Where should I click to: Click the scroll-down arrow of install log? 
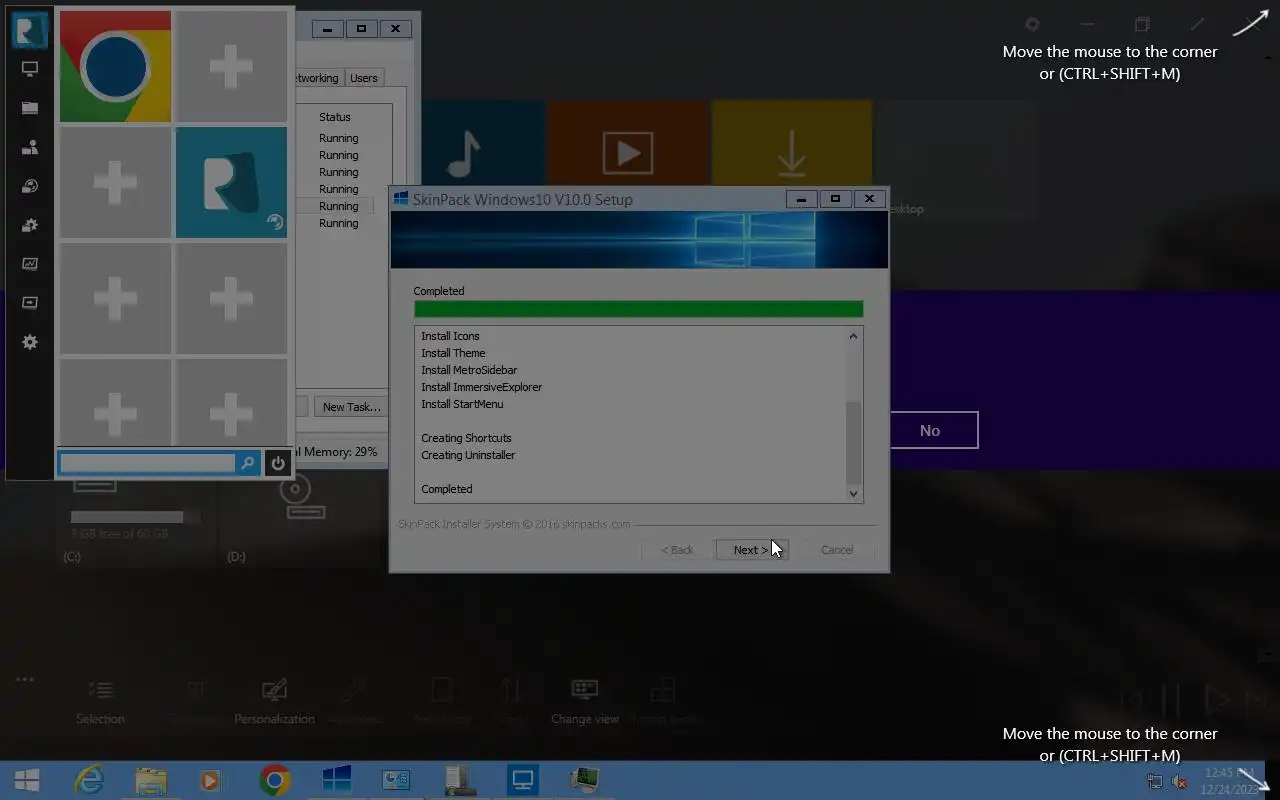click(853, 493)
